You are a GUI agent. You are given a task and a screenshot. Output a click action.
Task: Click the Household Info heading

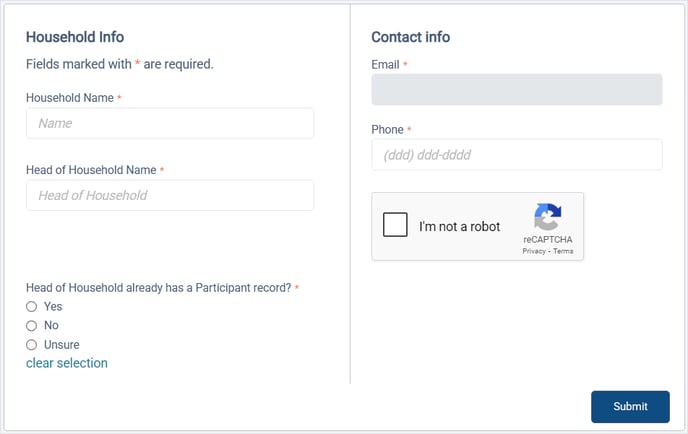coord(75,37)
